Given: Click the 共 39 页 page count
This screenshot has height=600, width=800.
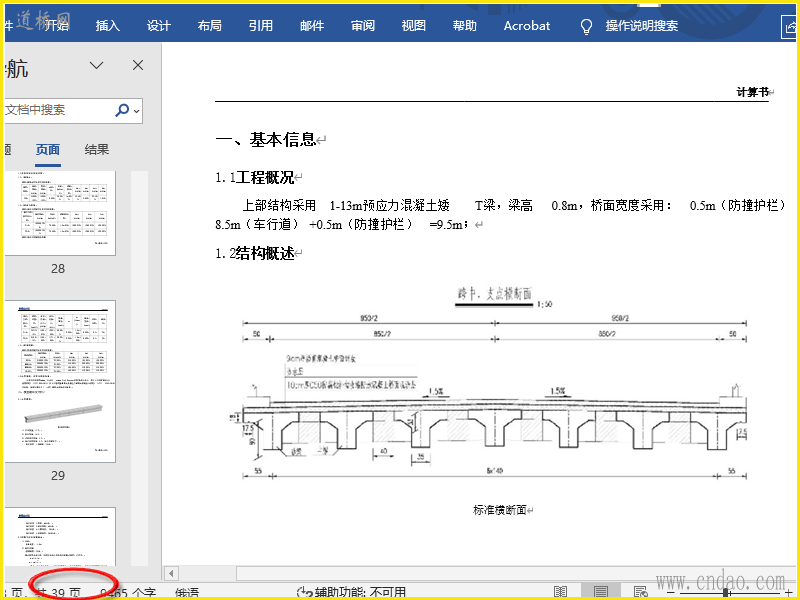Looking at the screenshot, I should coord(58,593).
